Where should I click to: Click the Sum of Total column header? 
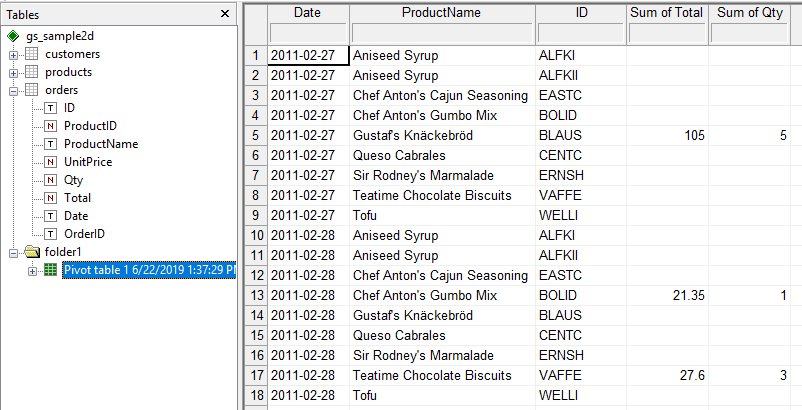(667, 12)
